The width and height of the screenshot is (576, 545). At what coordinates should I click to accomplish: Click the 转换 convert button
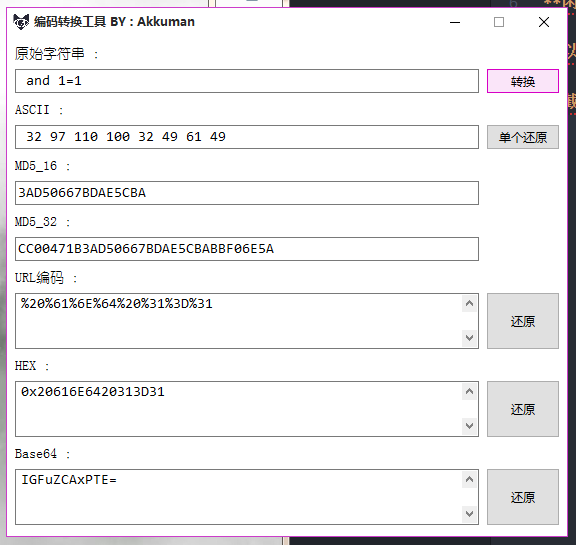point(523,81)
